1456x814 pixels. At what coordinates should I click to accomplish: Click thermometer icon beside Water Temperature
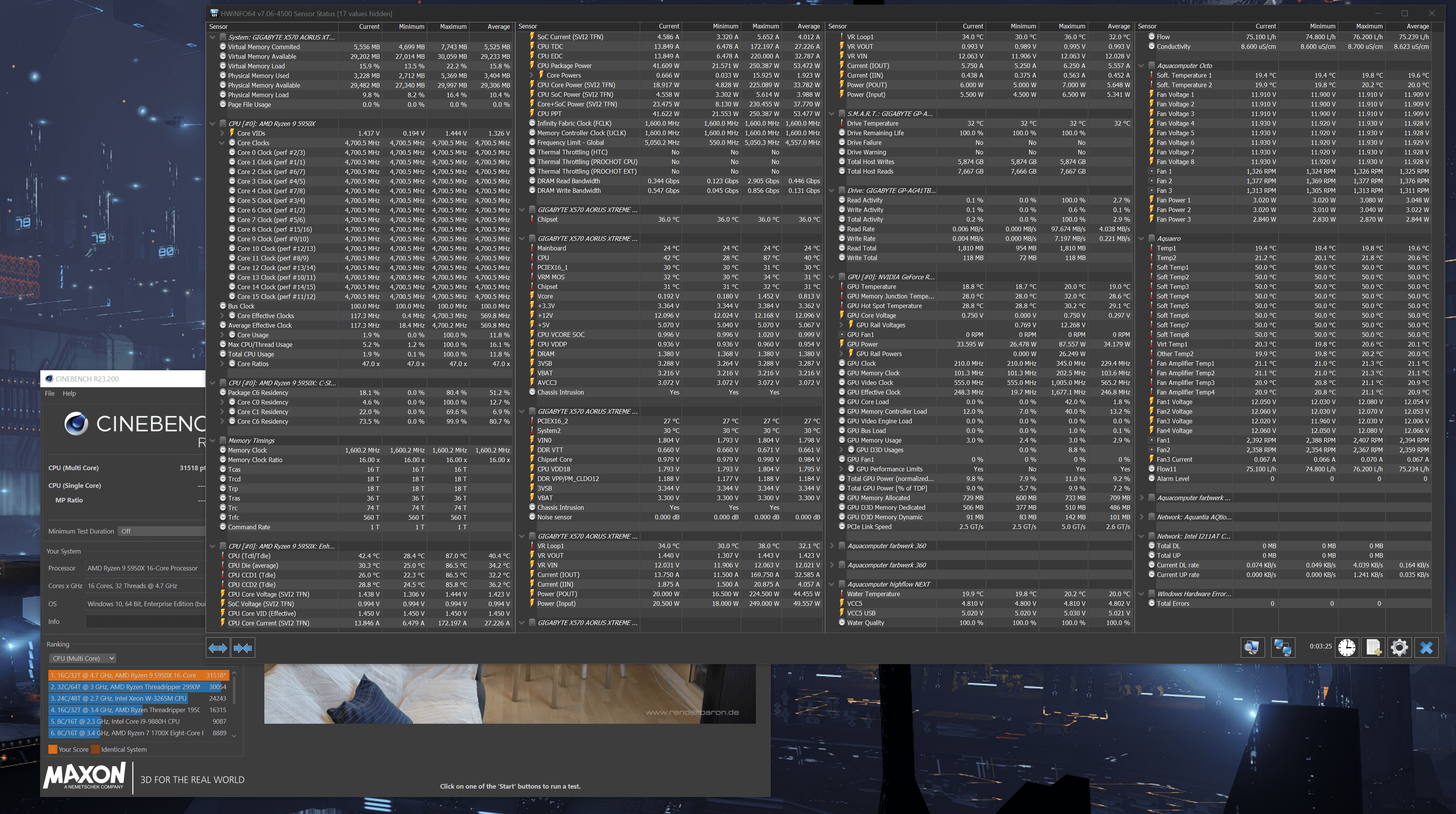(x=842, y=594)
